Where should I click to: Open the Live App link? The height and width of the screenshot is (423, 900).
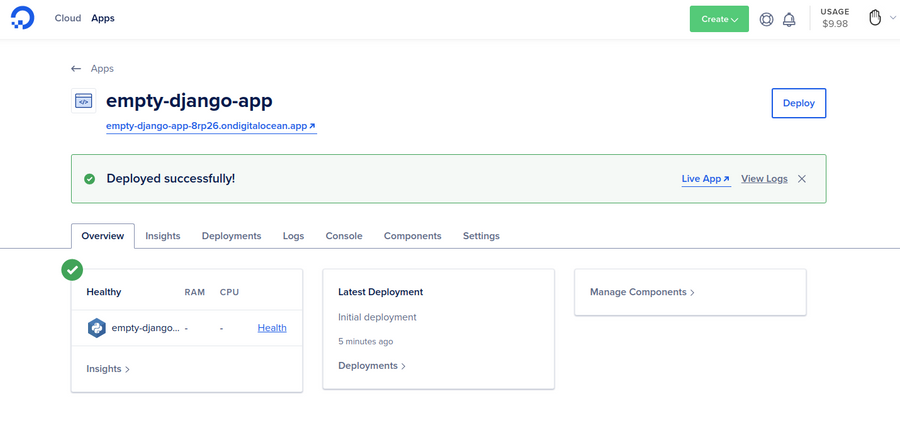706,178
